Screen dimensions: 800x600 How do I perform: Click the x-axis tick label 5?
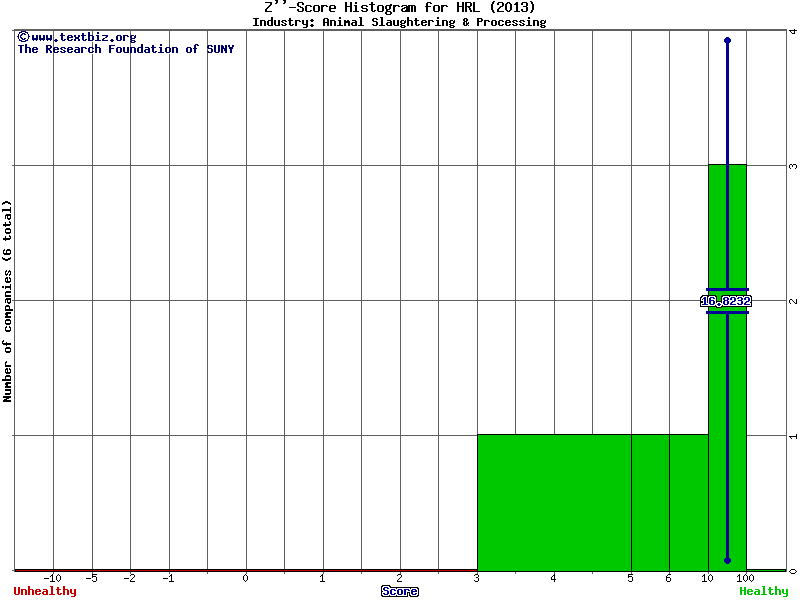[x=631, y=578]
